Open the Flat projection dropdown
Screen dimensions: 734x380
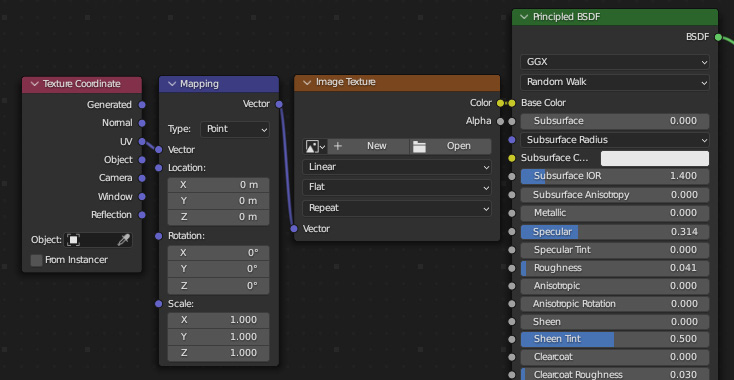click(397, 188)
